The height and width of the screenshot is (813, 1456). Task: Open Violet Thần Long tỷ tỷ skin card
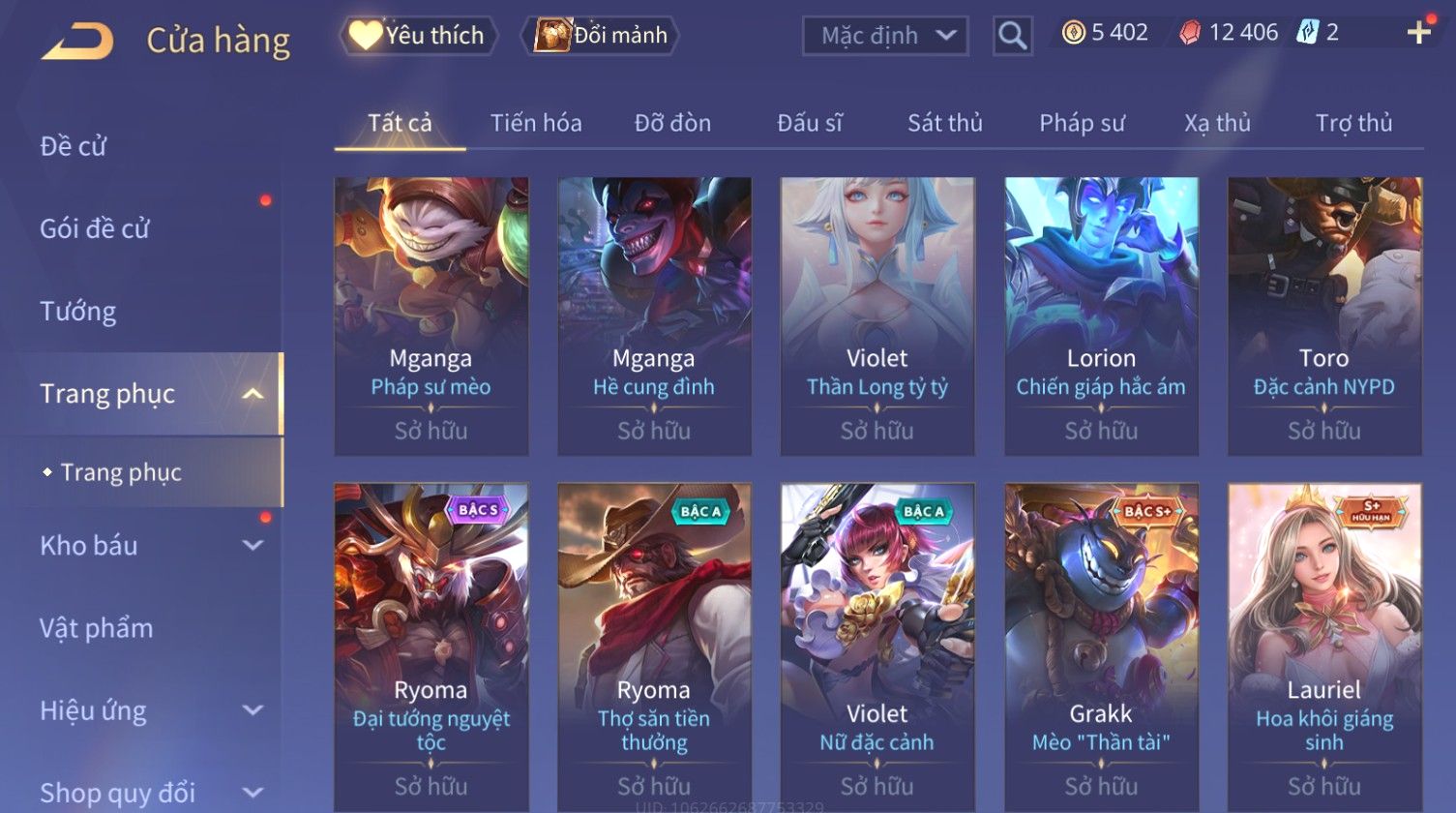(x=877, y=316)
